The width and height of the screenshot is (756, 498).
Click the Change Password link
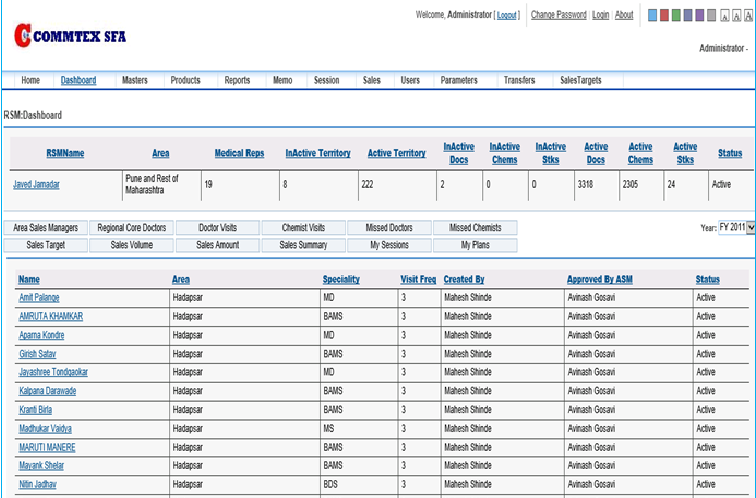[558, 15]
